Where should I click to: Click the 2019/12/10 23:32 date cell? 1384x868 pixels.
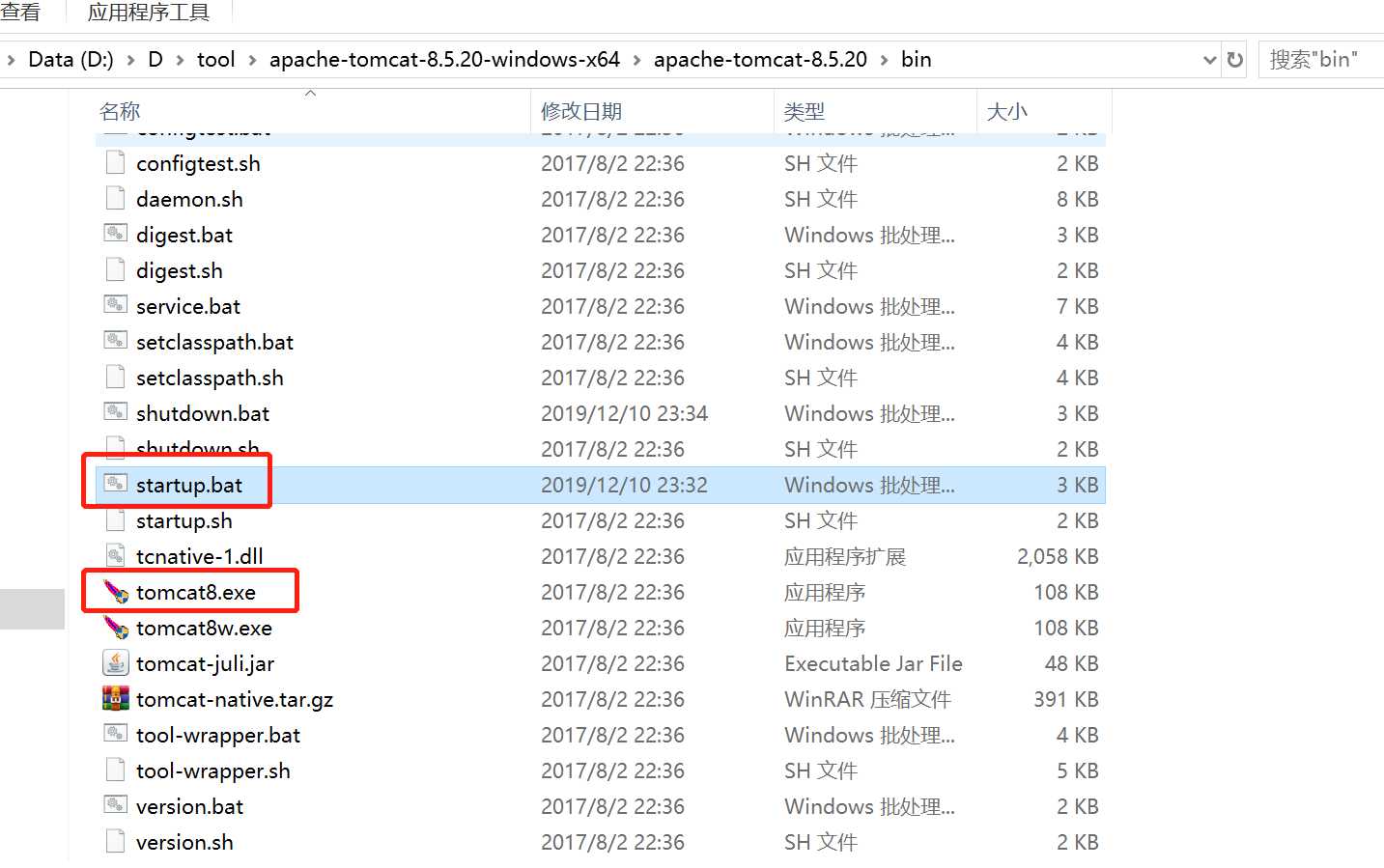pyautogui.click(x=624, y=485)
